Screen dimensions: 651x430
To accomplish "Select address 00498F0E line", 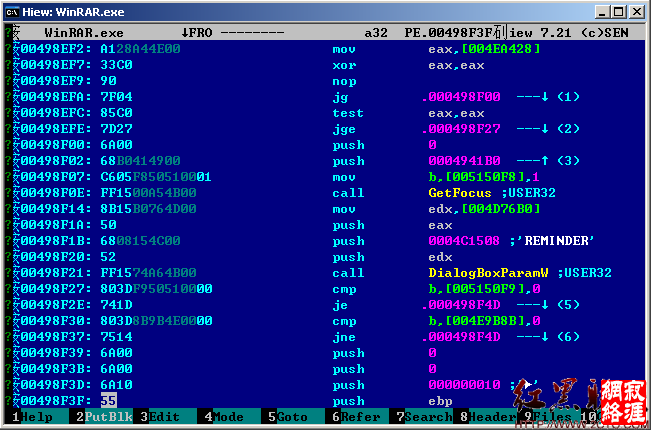I will tap(56, 193).
